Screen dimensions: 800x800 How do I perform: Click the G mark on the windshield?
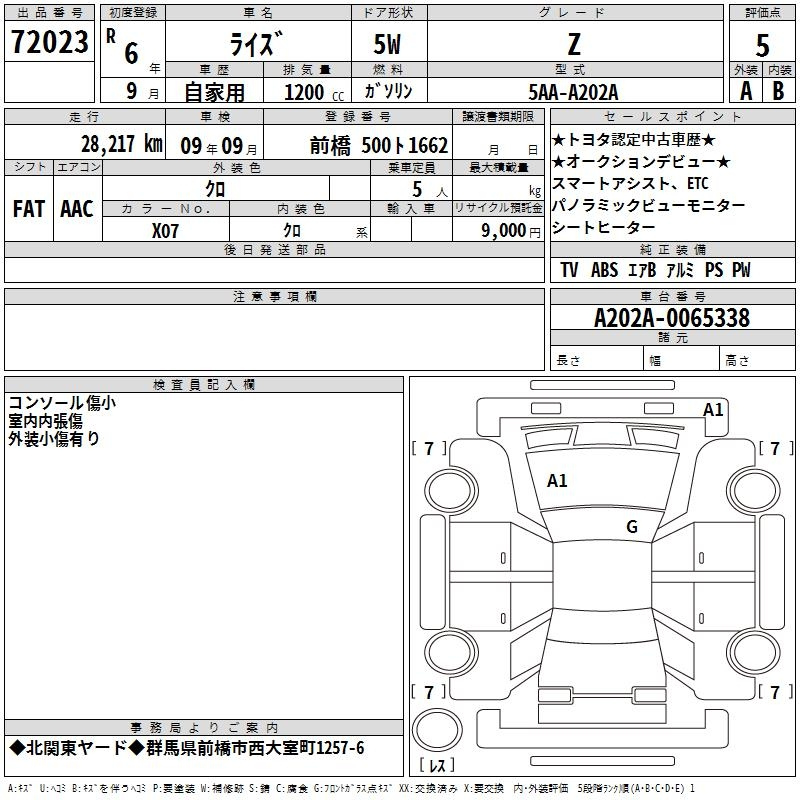632,526
